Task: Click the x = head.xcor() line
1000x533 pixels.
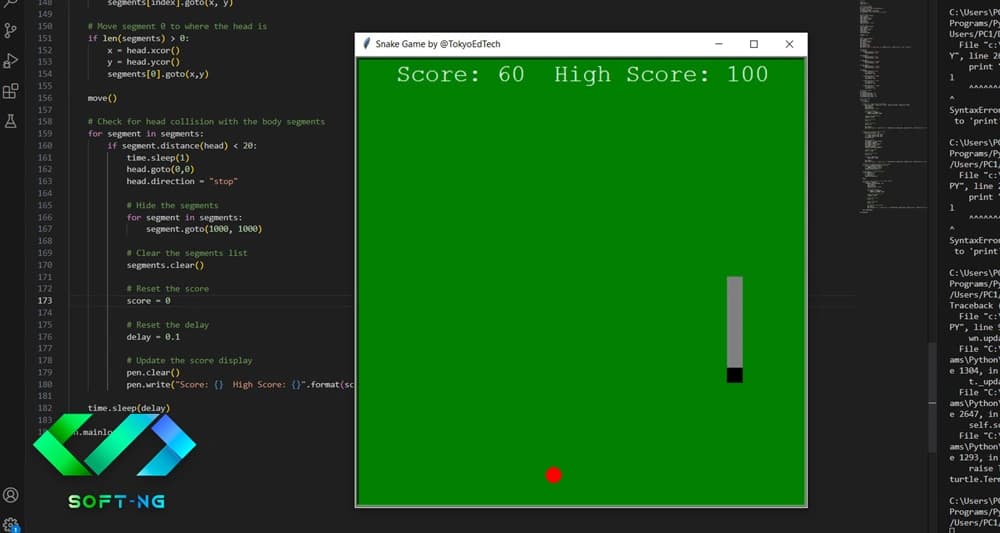Action: click(x=143, y=50)
